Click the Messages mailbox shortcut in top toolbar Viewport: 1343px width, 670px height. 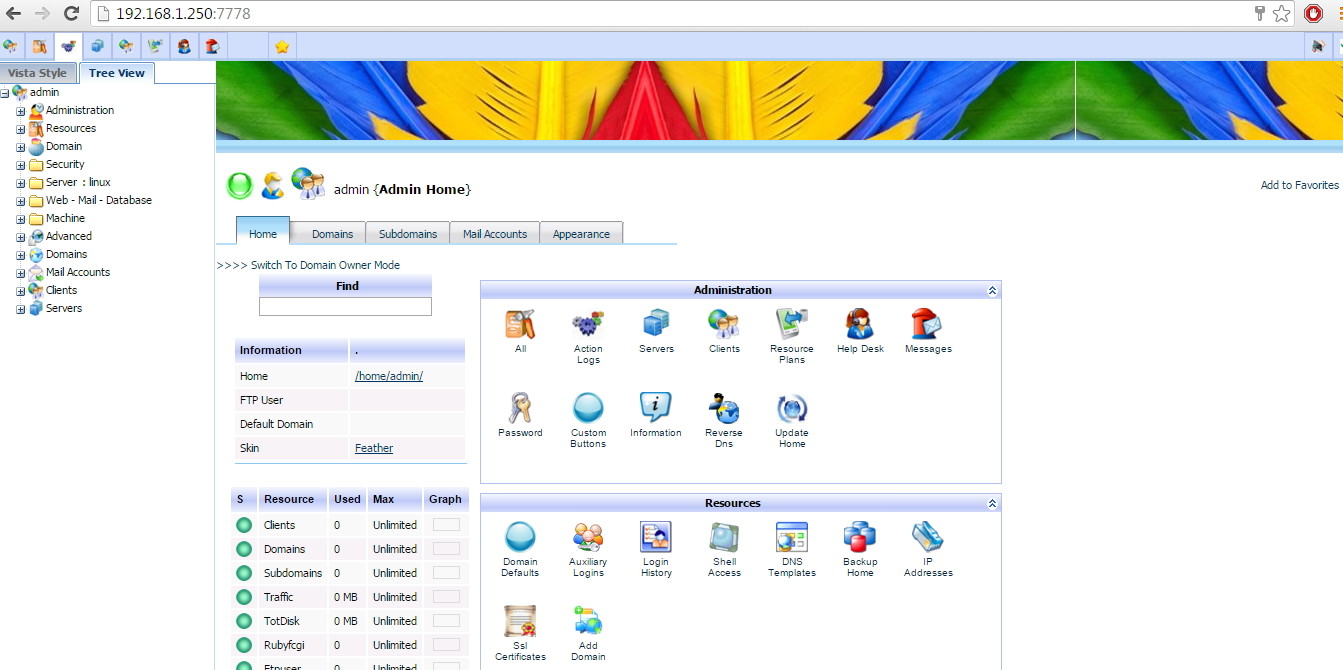212,46
